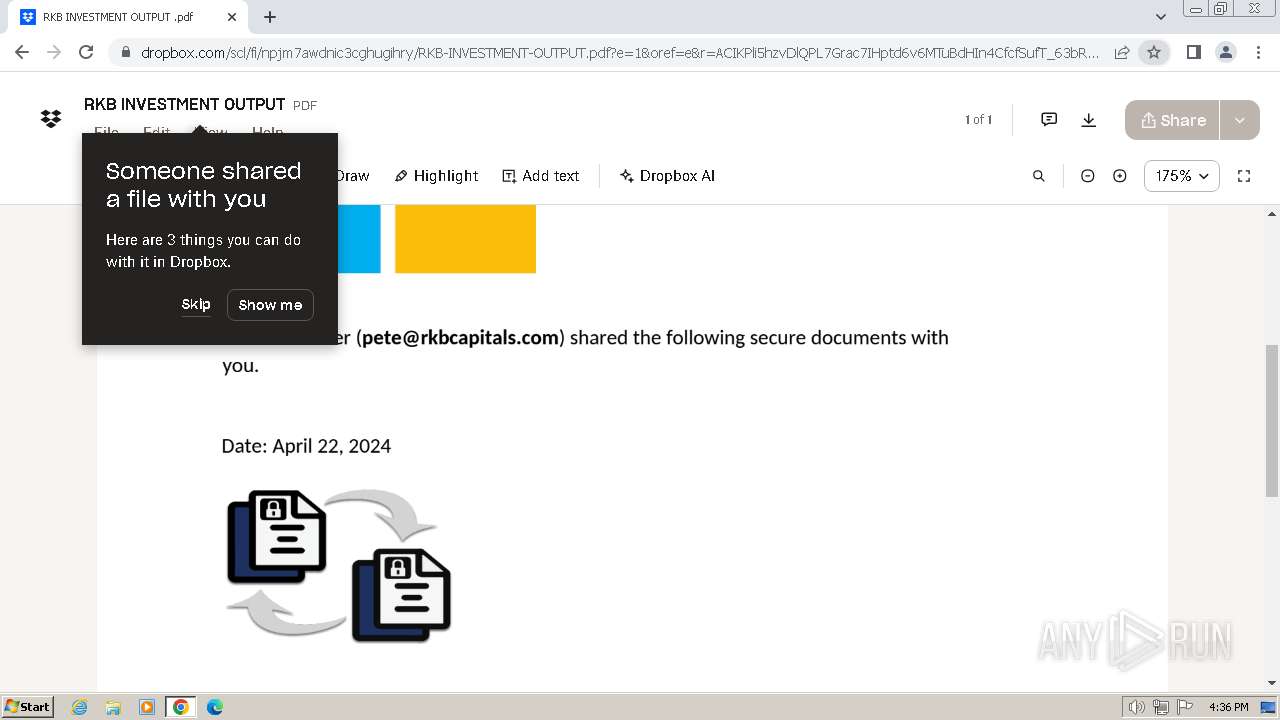This screenshot has height=720, width=1280.
Task: Select the Highlight tool
Action: coord(436,176)
